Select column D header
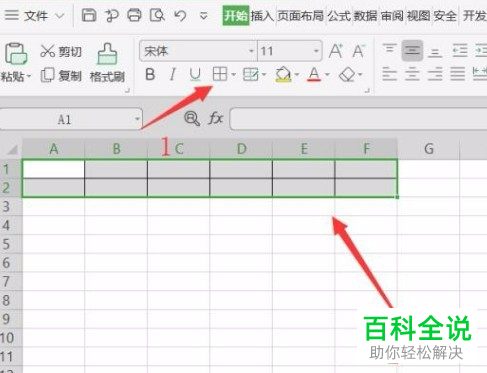Viewport: 487px width, 373px height. pos(241,149)
